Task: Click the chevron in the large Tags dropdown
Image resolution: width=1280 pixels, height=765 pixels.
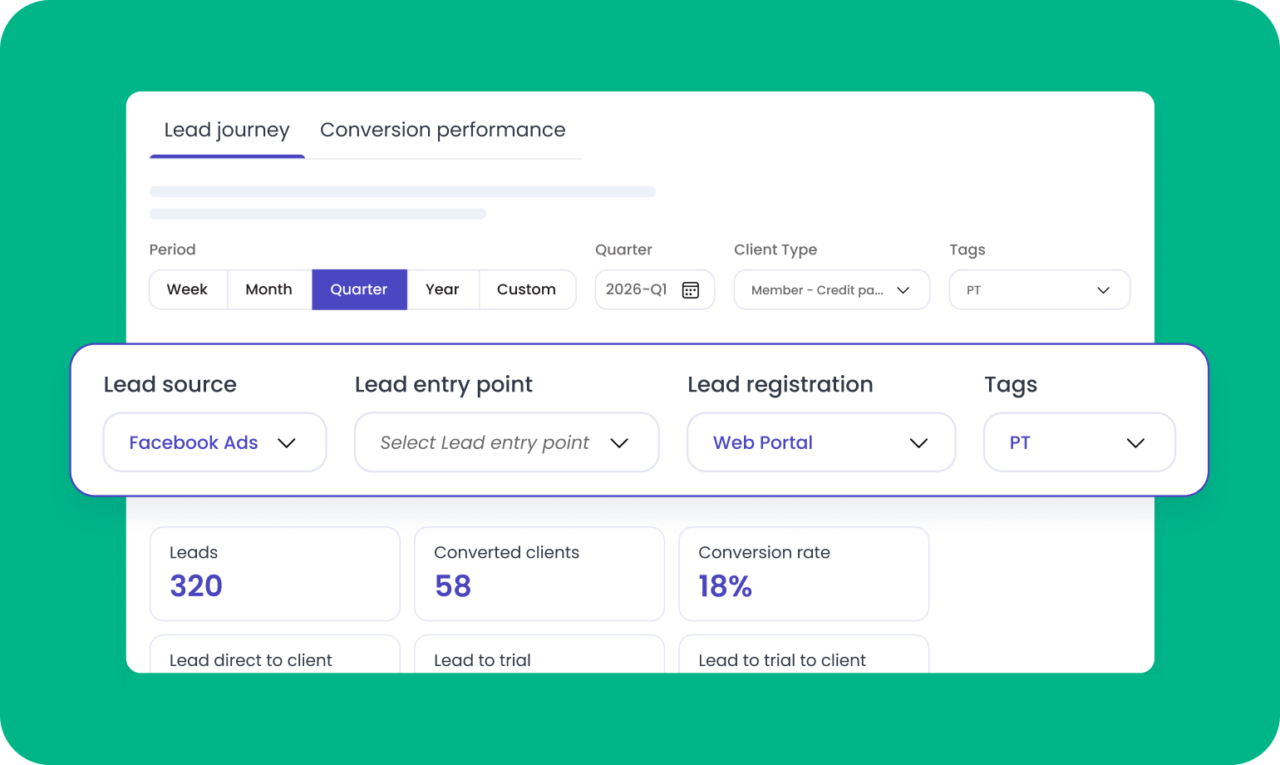Action: 1135,443
